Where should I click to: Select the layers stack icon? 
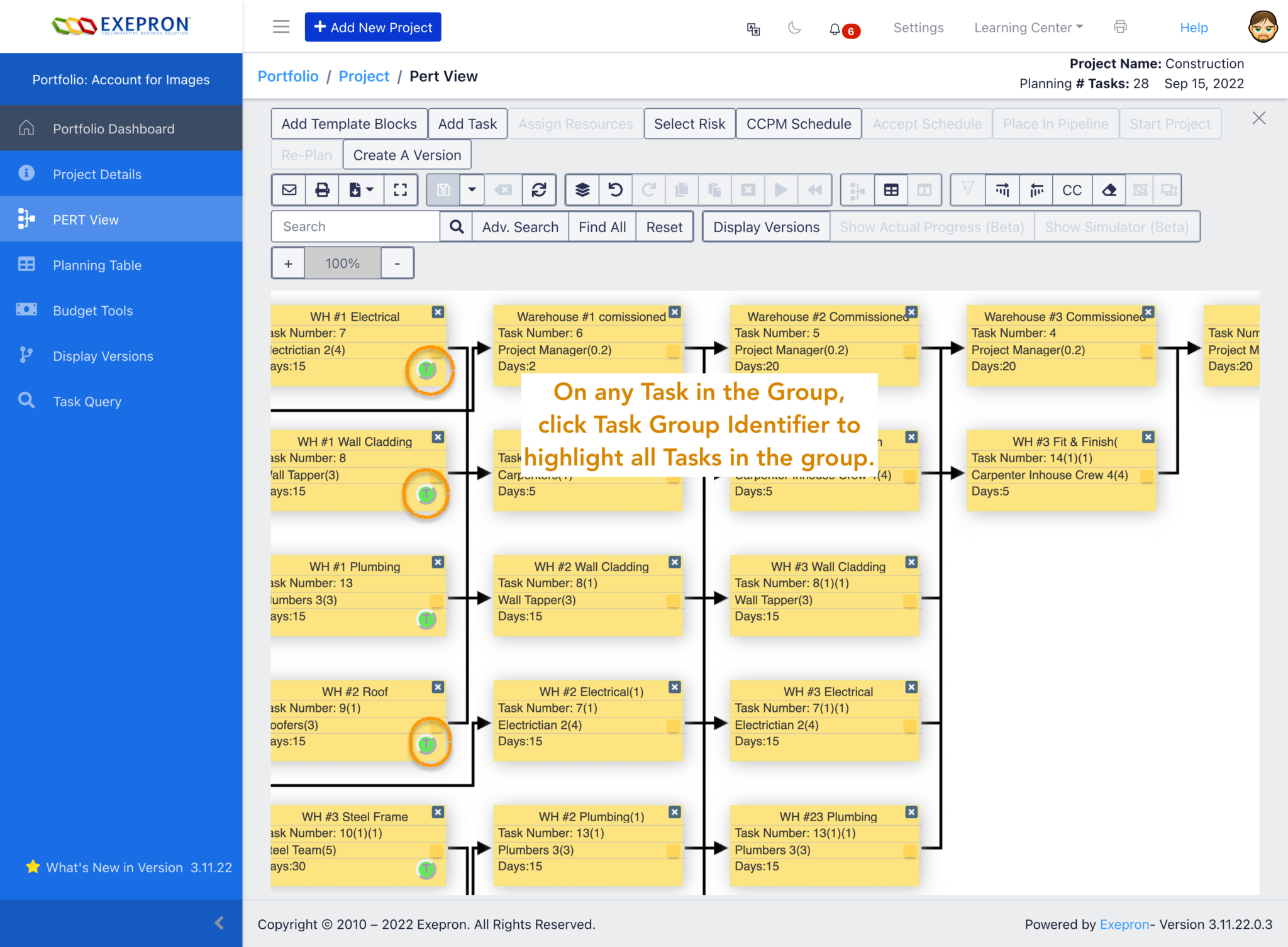(581, 189)
